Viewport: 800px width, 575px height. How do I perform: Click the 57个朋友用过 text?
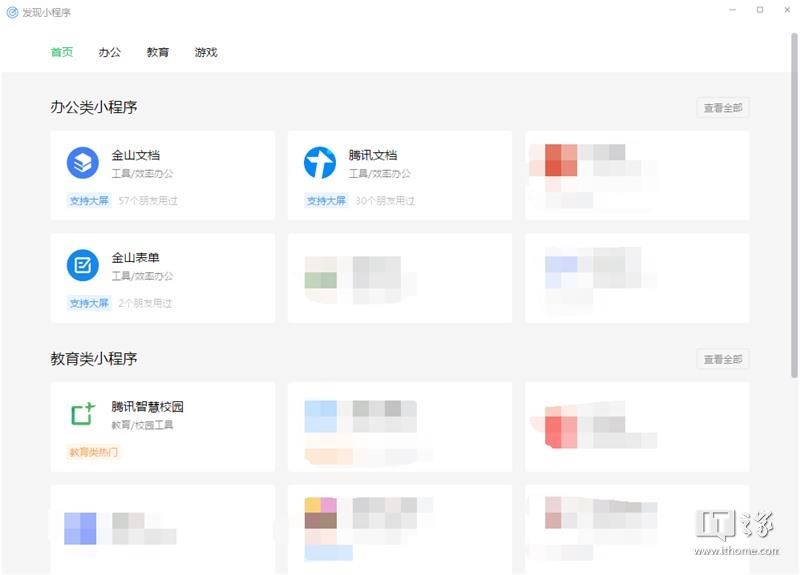point(148,201)
